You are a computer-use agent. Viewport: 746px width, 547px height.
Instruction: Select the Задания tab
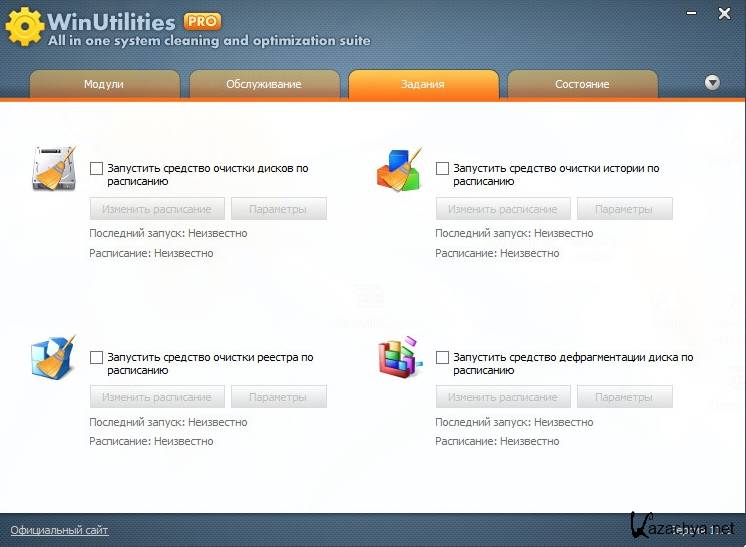coord(423,85)
